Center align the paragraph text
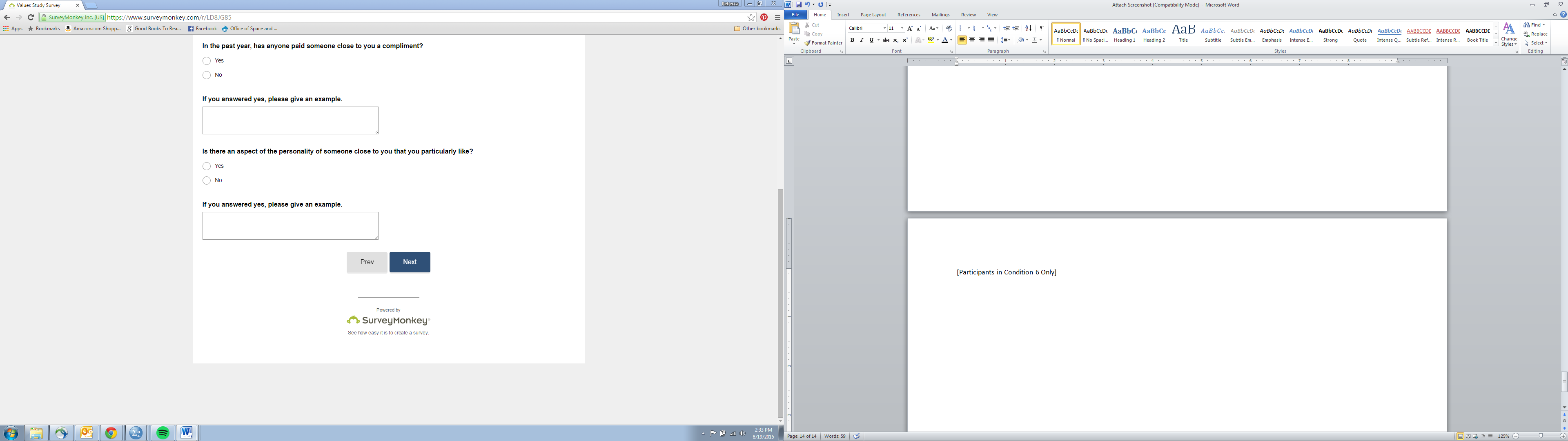The height and width of the screenshot is (441, 1568). pos(971,40)
